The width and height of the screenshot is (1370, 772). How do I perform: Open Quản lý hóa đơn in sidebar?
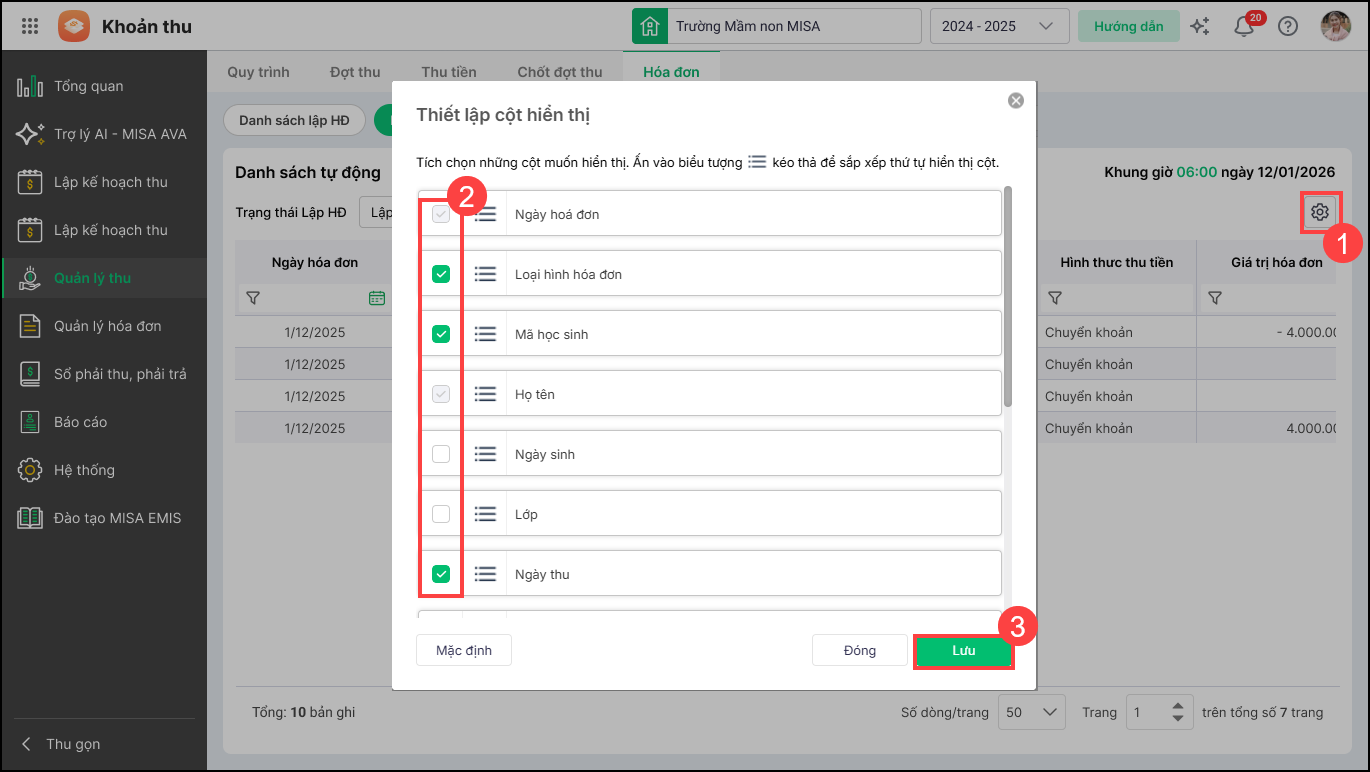pos(107,326)
